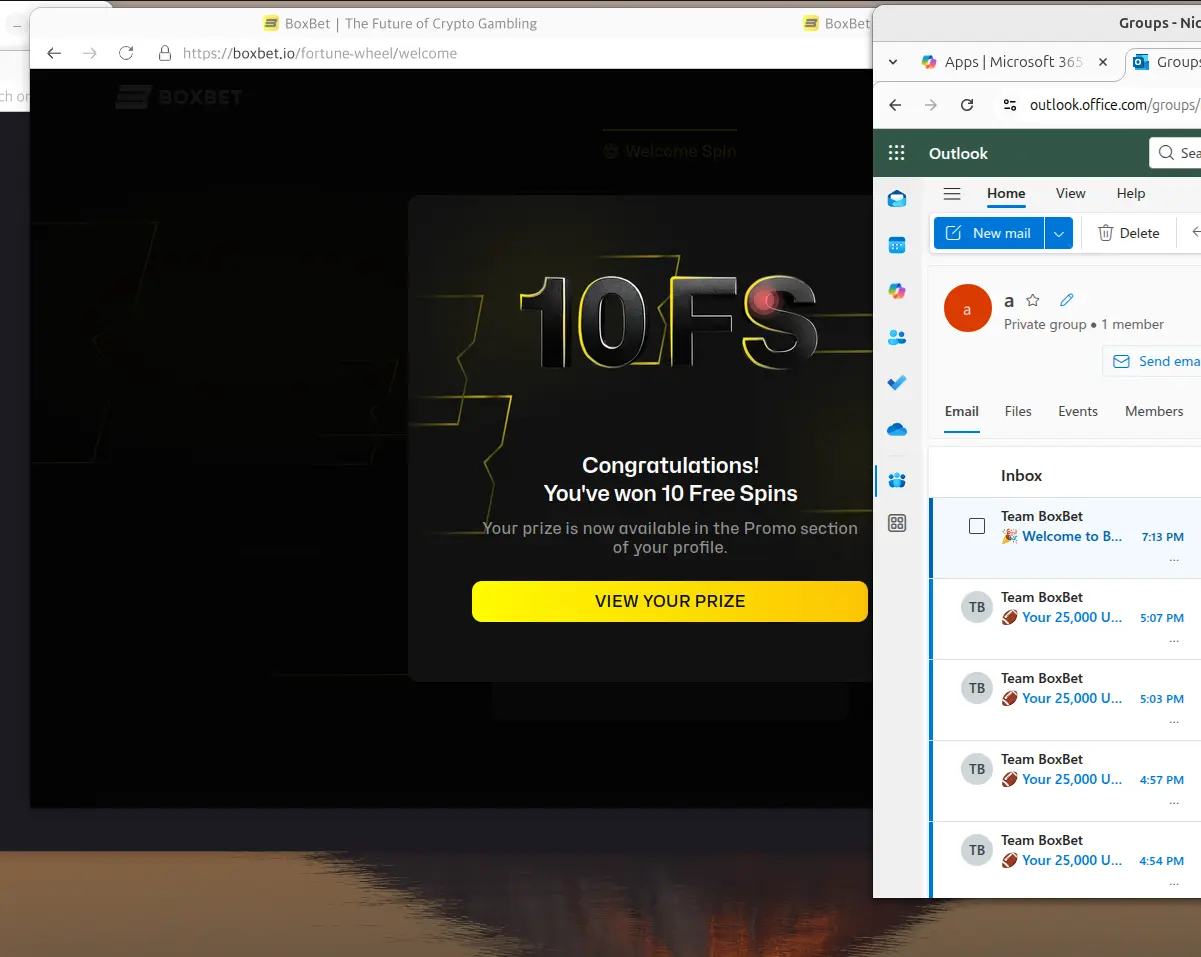Open the group Members tab

click(1154, 411)
